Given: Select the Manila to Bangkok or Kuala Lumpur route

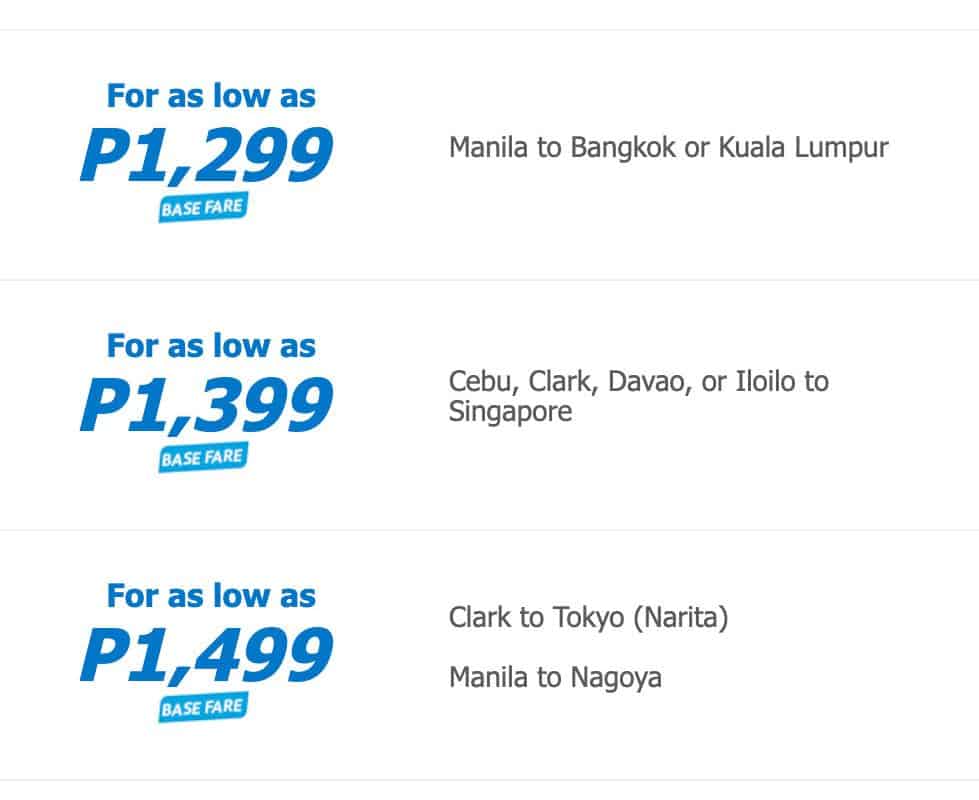Looking at the screenshot, I should click(668, 148).
